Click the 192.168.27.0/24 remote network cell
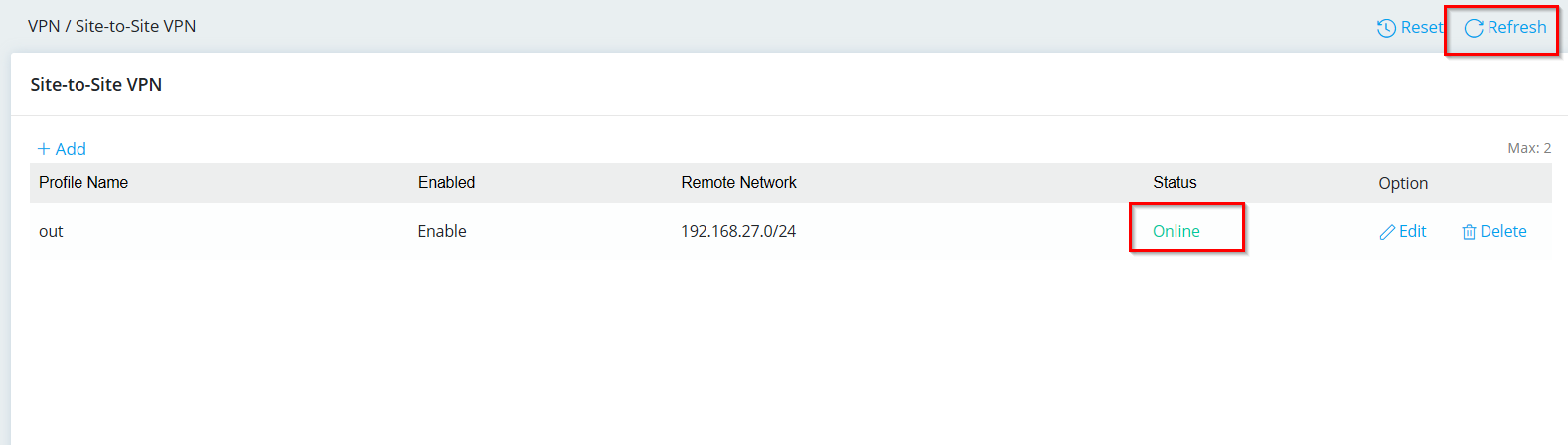1568x445 pixels. coord(738,231)
